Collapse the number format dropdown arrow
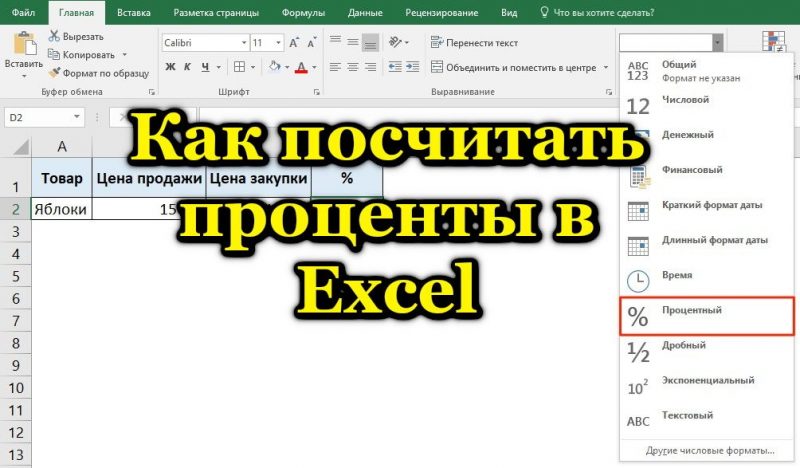The height and width of the screenshot is (468, 800). tap(717, 43)
